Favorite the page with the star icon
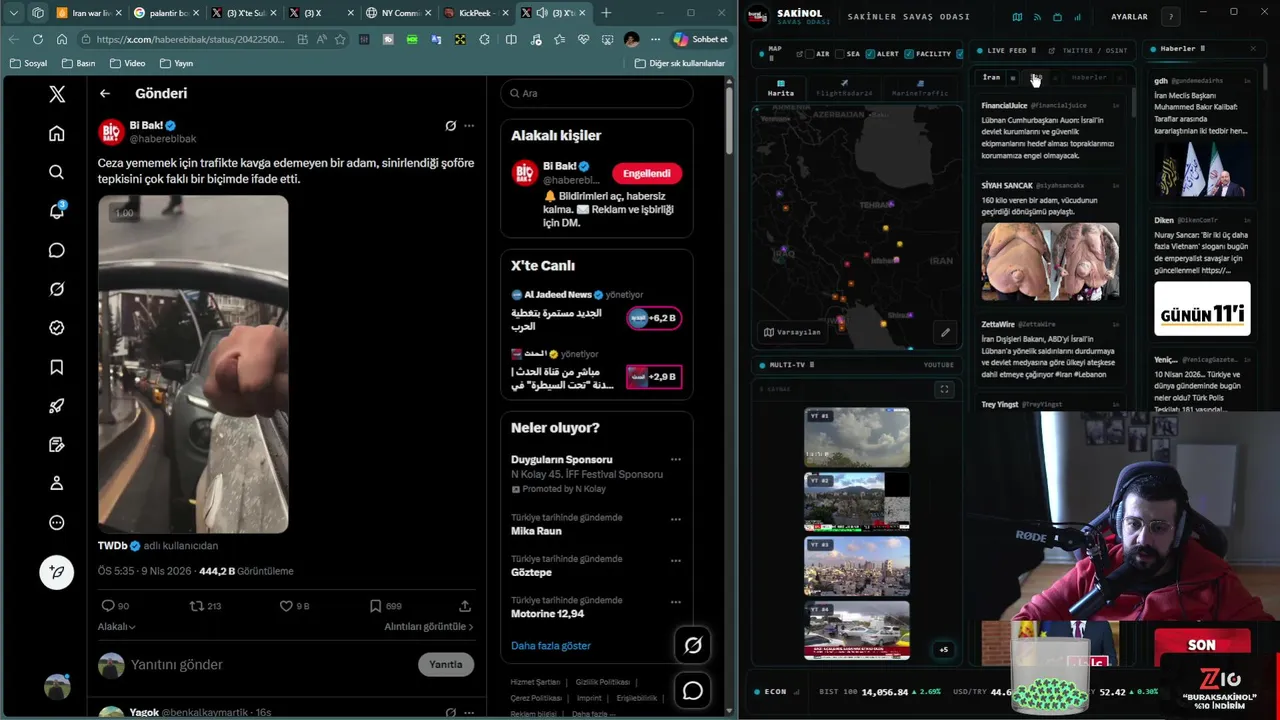The height and width of the screenshot is (720, 1280). 340,39
